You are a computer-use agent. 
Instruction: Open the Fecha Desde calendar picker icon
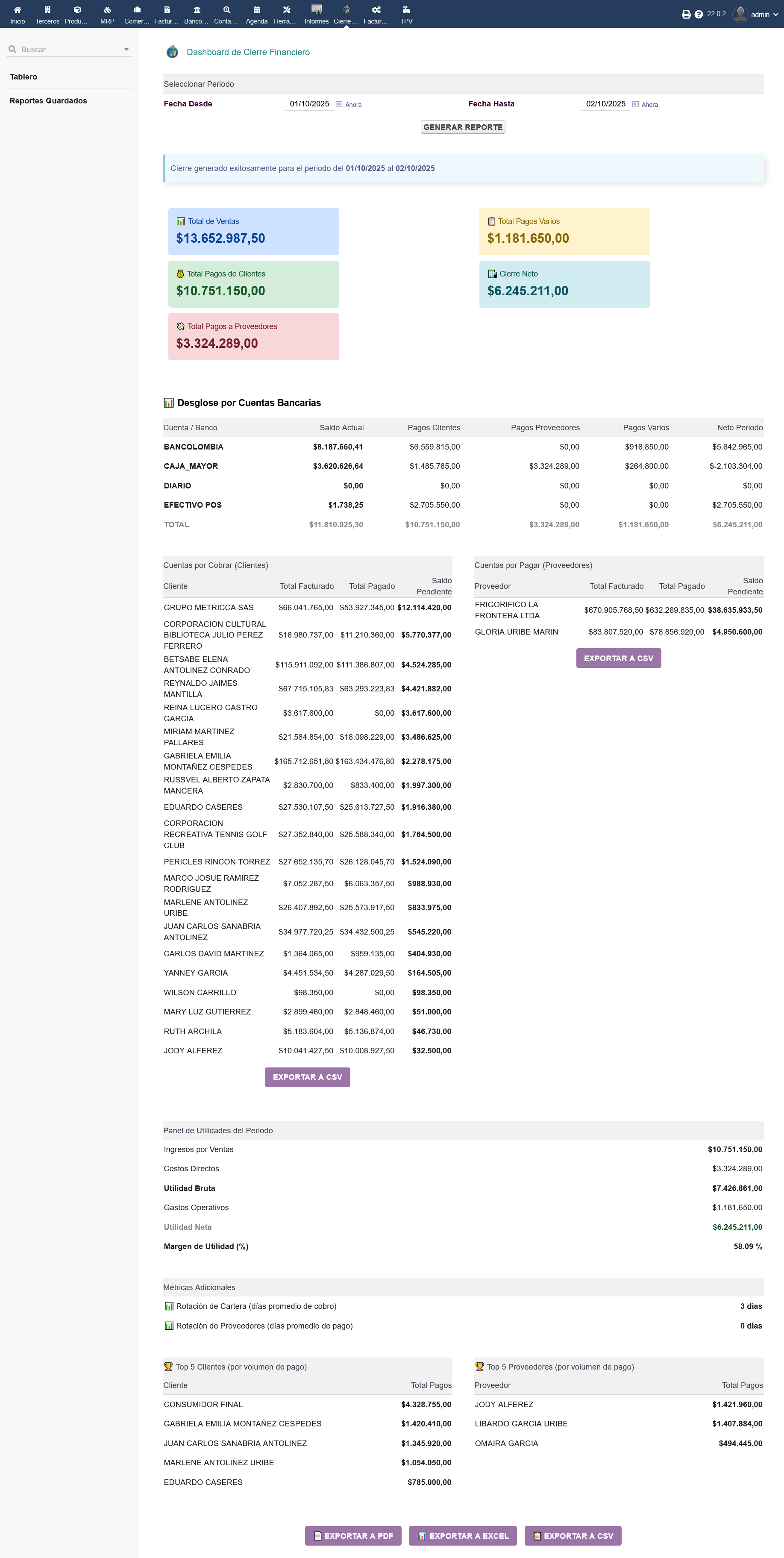pos(339,104)
